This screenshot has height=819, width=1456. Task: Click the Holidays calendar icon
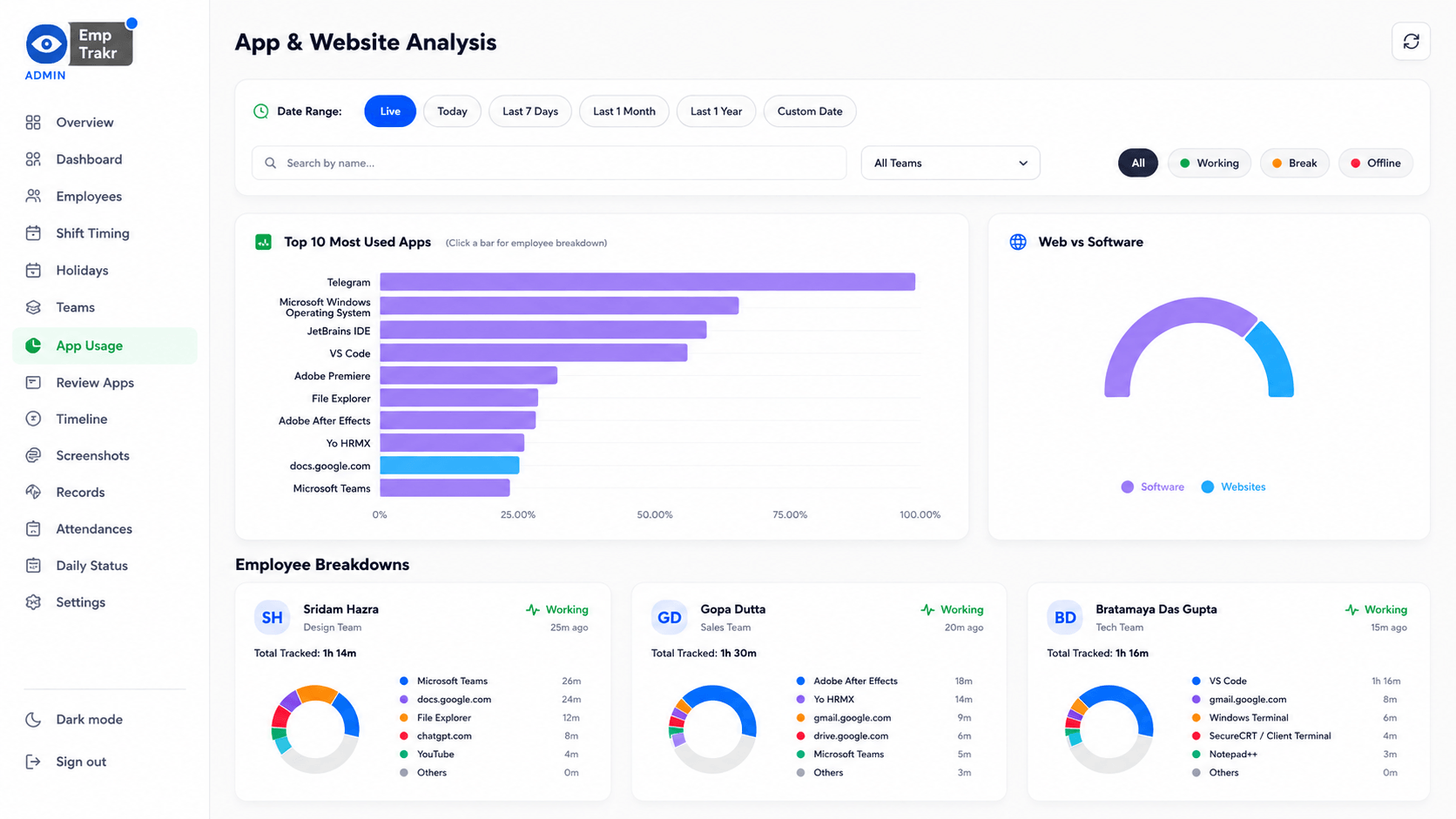coord(33,271)
